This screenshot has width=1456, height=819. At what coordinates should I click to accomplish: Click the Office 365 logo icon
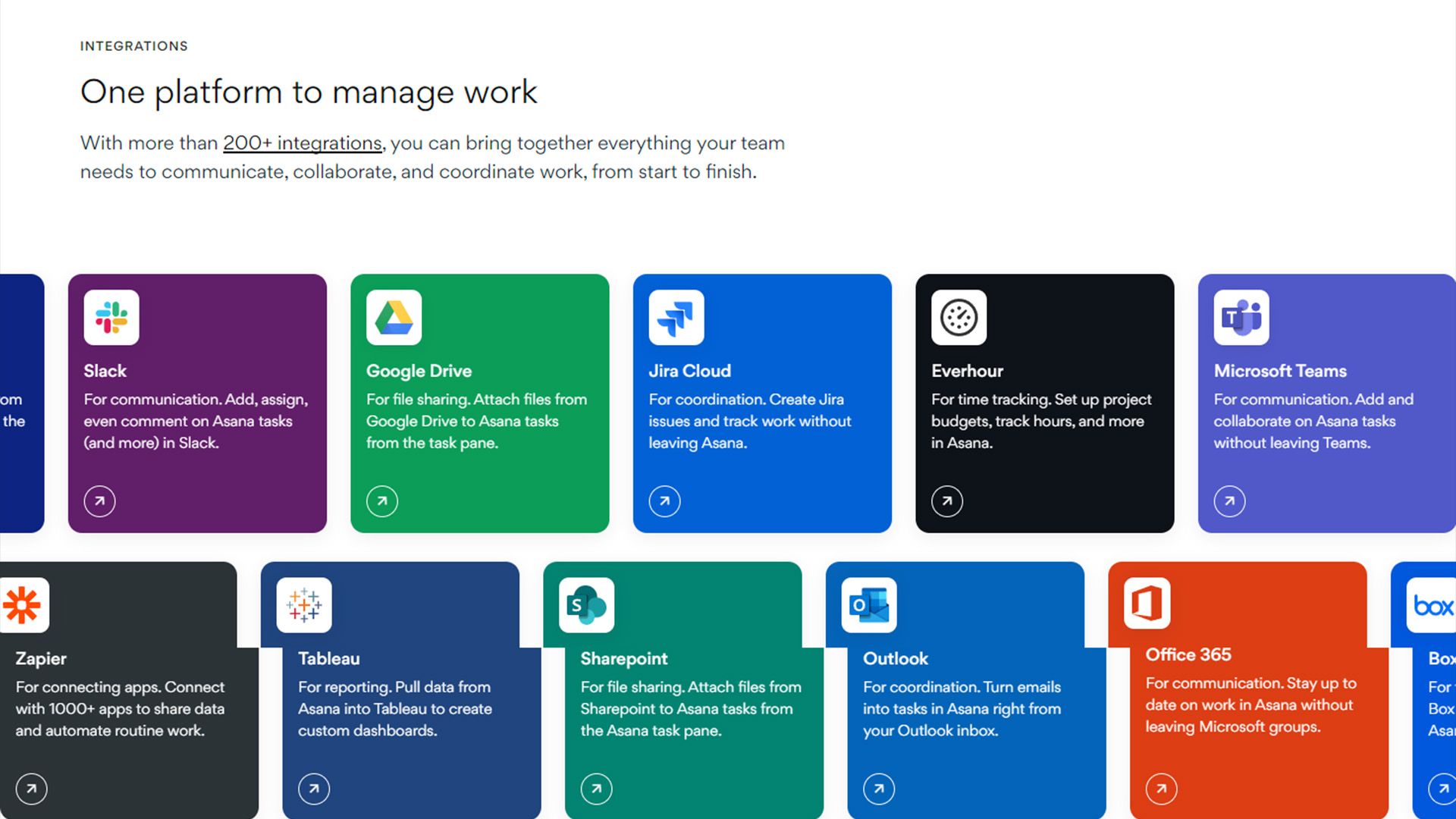point(1147,604)
